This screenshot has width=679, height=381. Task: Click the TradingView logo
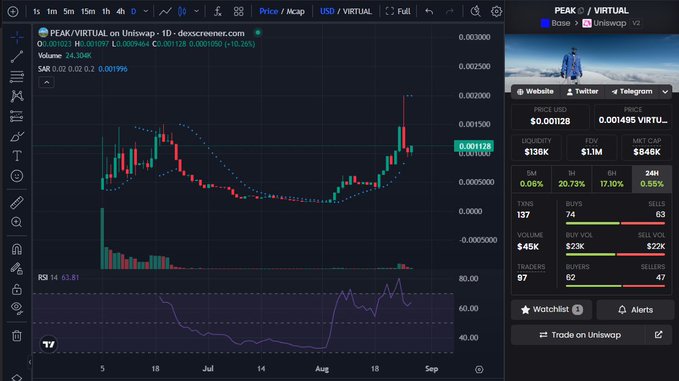point(48,344)
